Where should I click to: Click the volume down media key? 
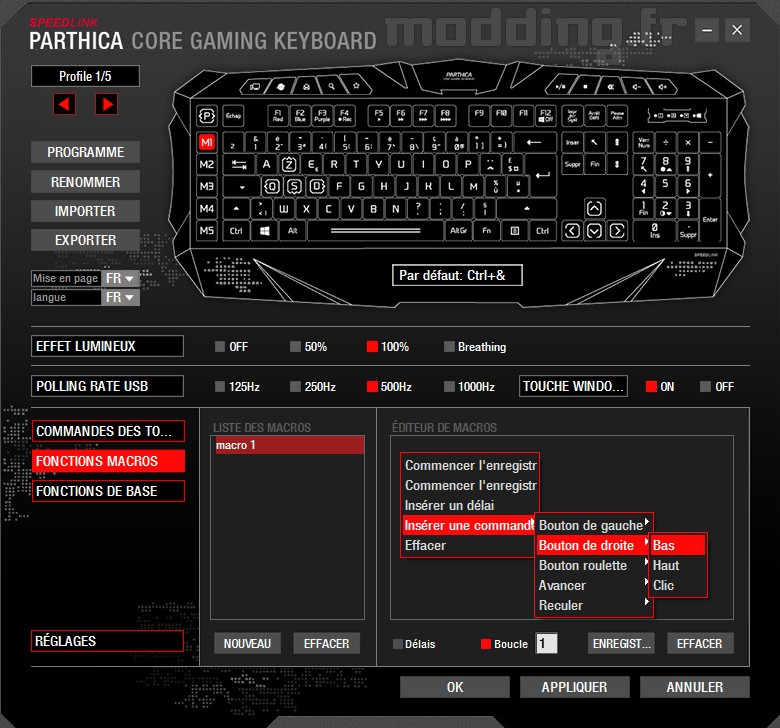pyautogui.click(x=637, y=87)
